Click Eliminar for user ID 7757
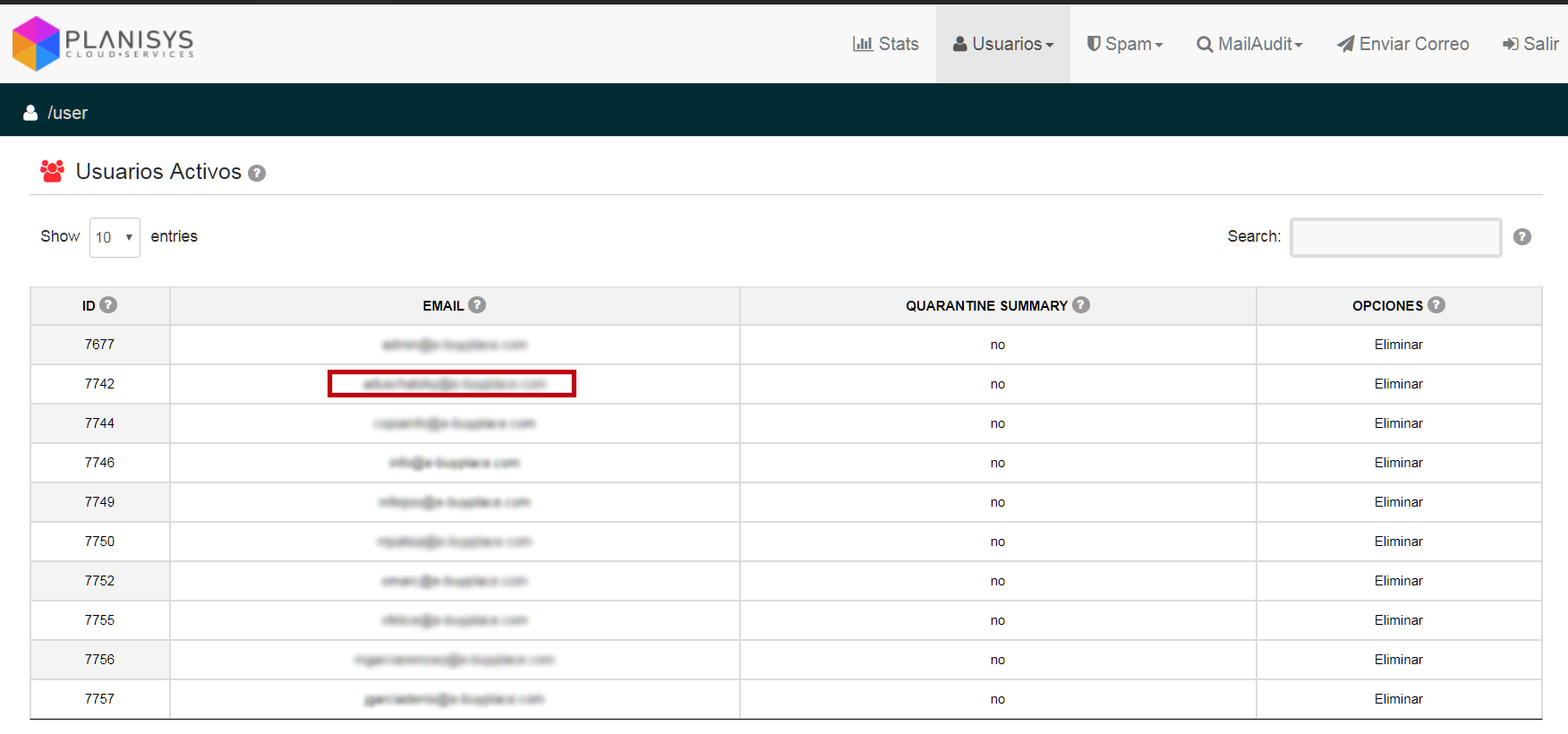 coord(1398,699)
